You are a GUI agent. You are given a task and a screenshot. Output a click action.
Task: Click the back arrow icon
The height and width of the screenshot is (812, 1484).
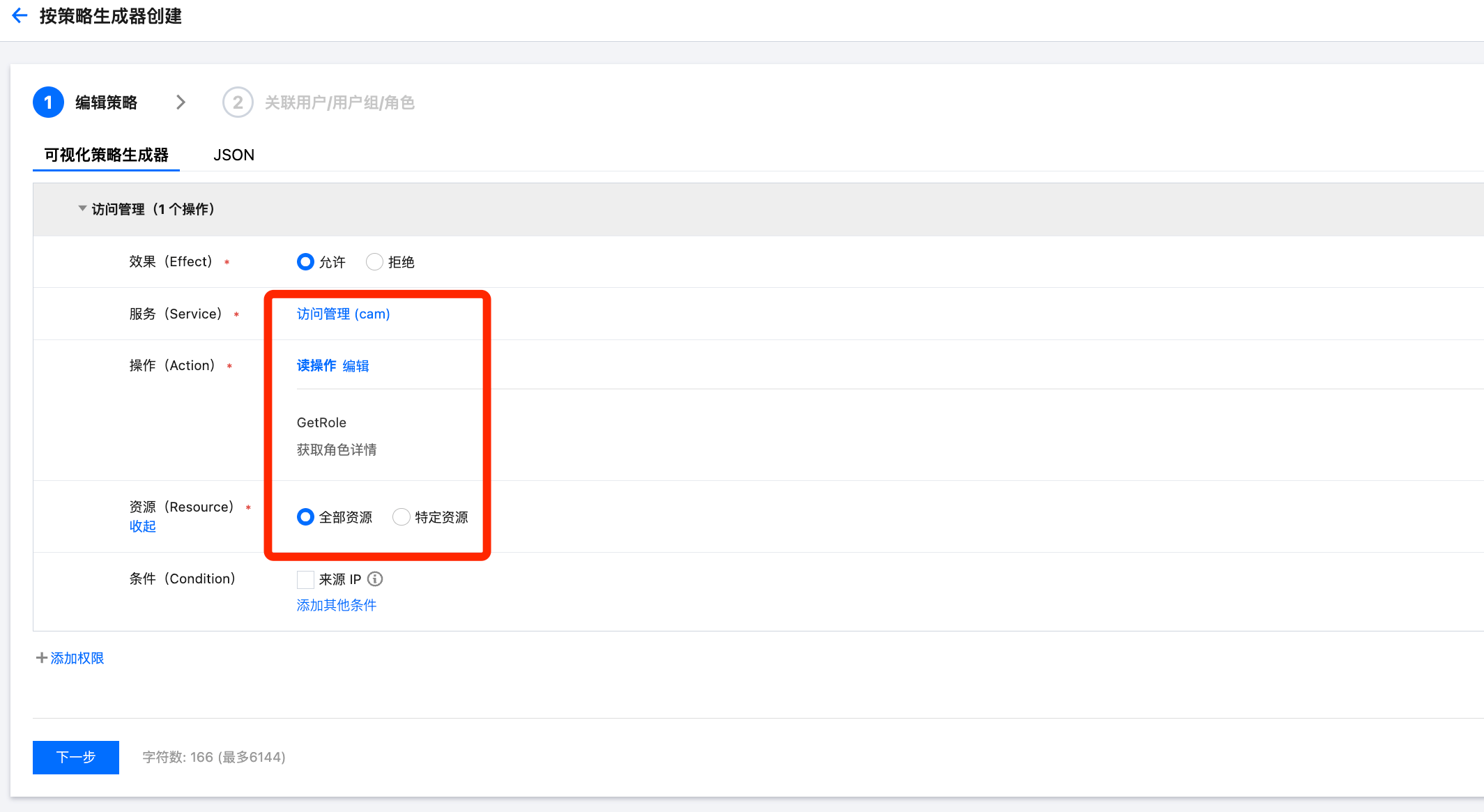(x=20, y=15)
